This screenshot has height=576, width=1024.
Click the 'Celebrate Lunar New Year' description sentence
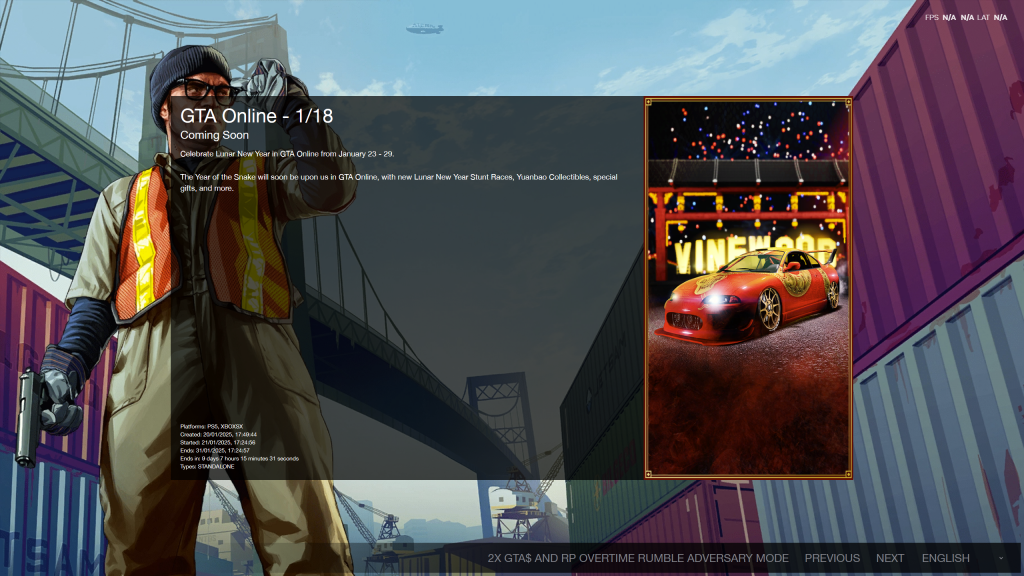pyautogui.click(x=287, y=154)
